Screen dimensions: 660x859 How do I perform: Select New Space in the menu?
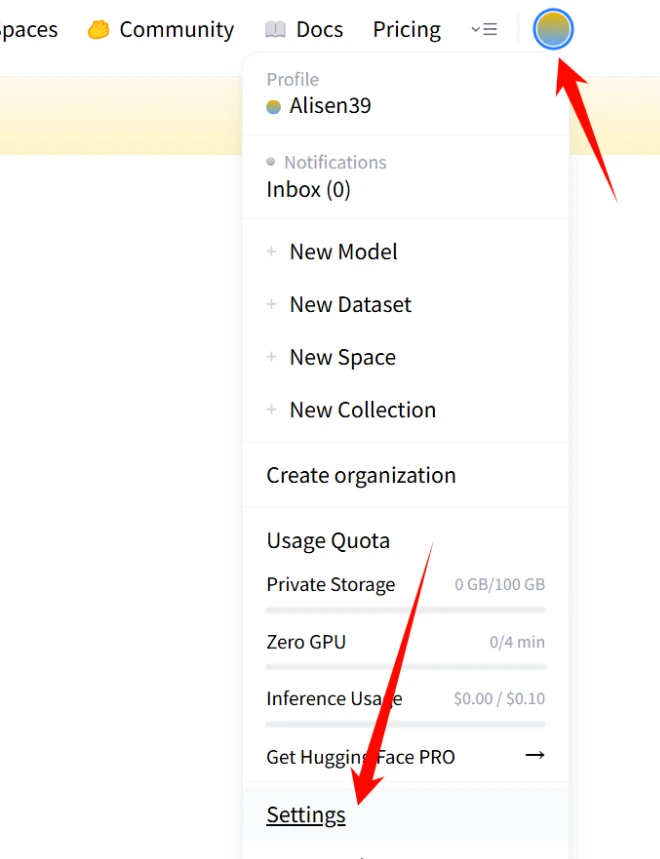[342, 357]
